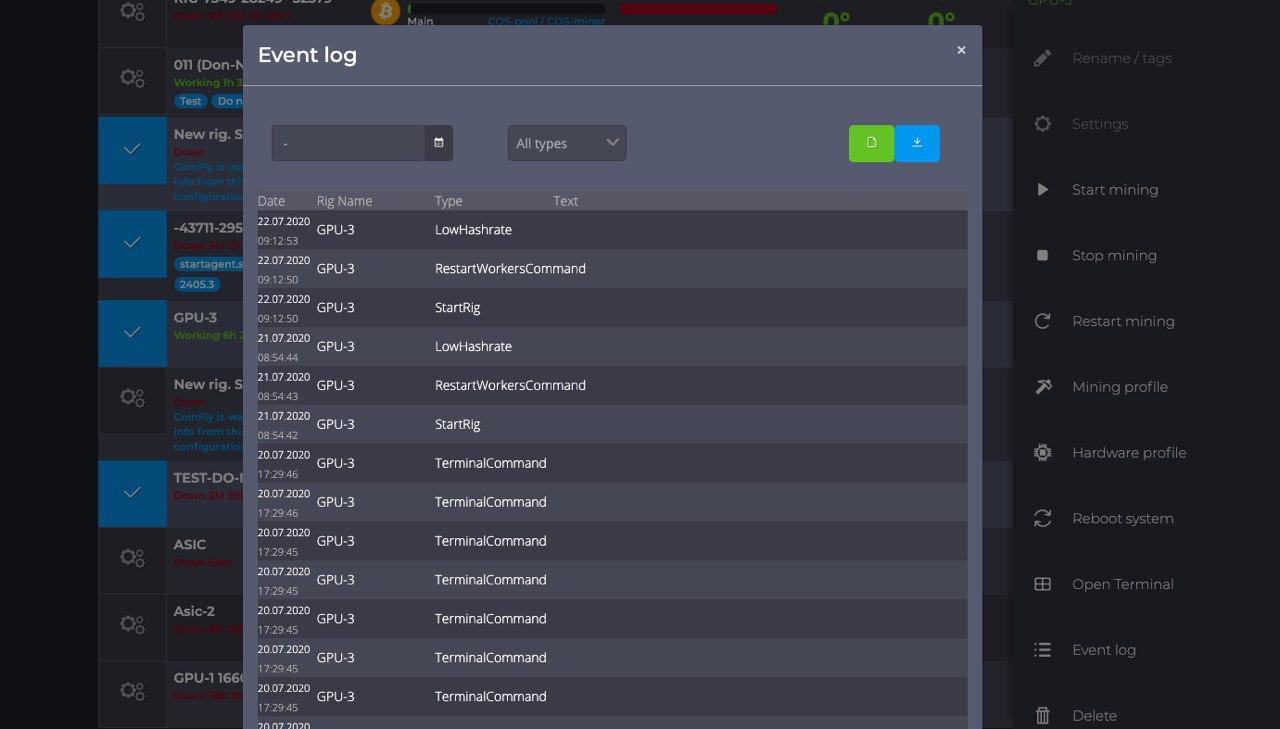This screenshot has height=729, width=1280.
Task: Click the 2405.3 tag label
Action: 196,284
